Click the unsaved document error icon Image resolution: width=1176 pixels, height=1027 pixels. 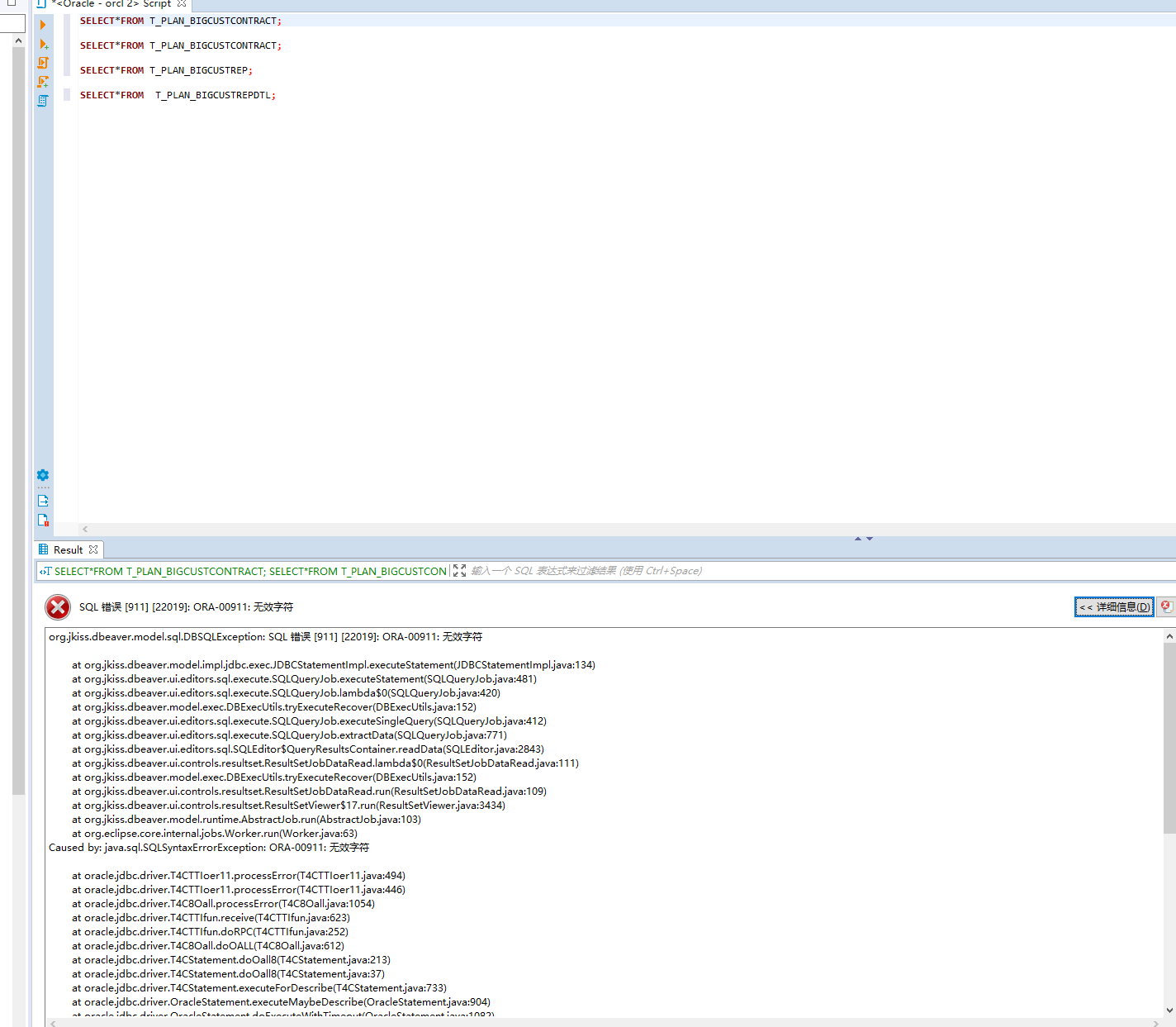(43, 520)
